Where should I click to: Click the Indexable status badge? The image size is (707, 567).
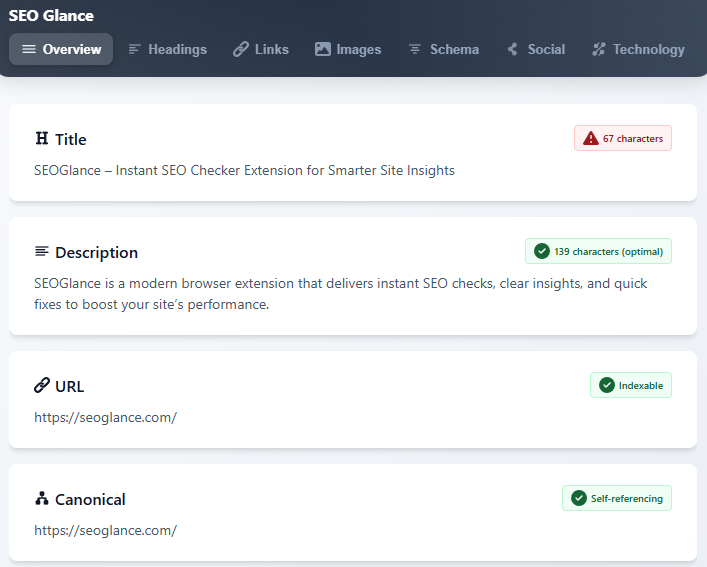pyautogui.click(x=631, y=385)
